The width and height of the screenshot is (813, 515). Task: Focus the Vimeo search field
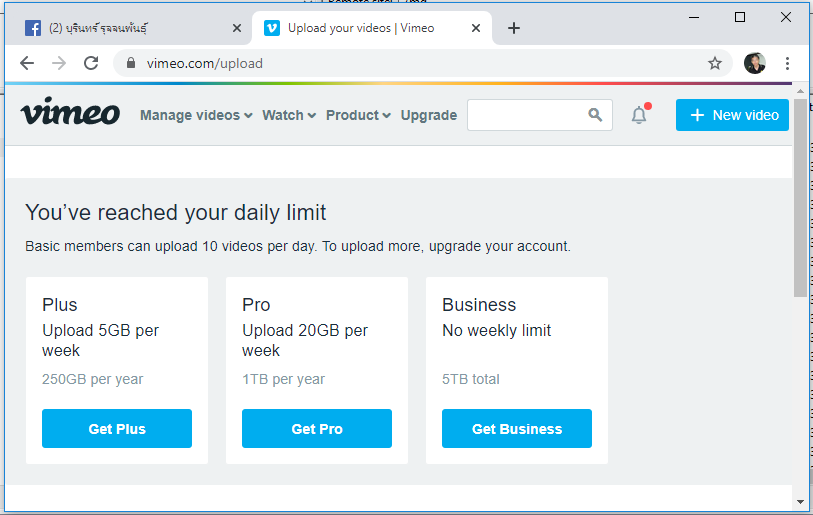point(526,115)
